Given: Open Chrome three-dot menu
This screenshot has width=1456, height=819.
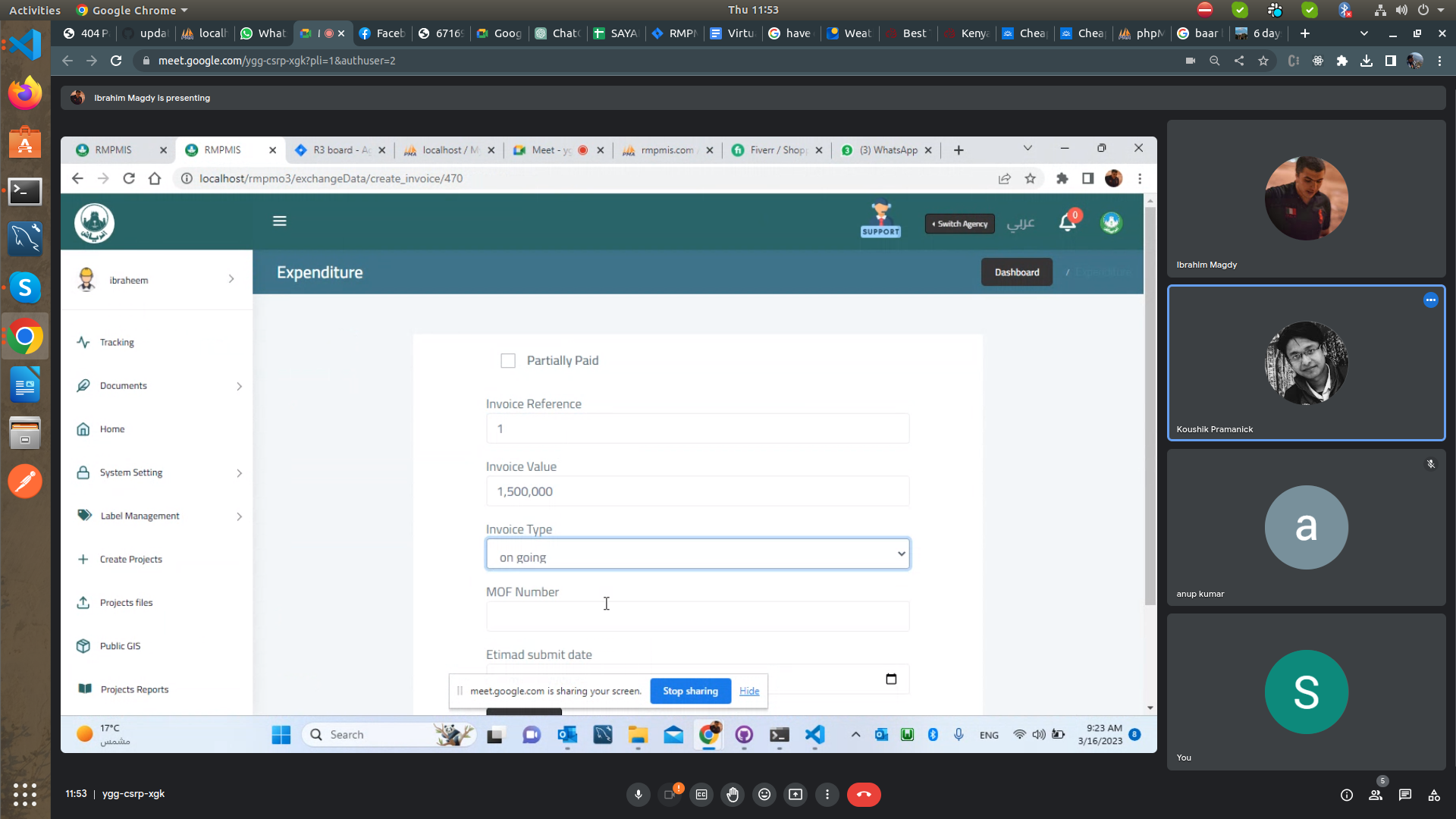Looking at the screenshot, I should click(1439, 61).
